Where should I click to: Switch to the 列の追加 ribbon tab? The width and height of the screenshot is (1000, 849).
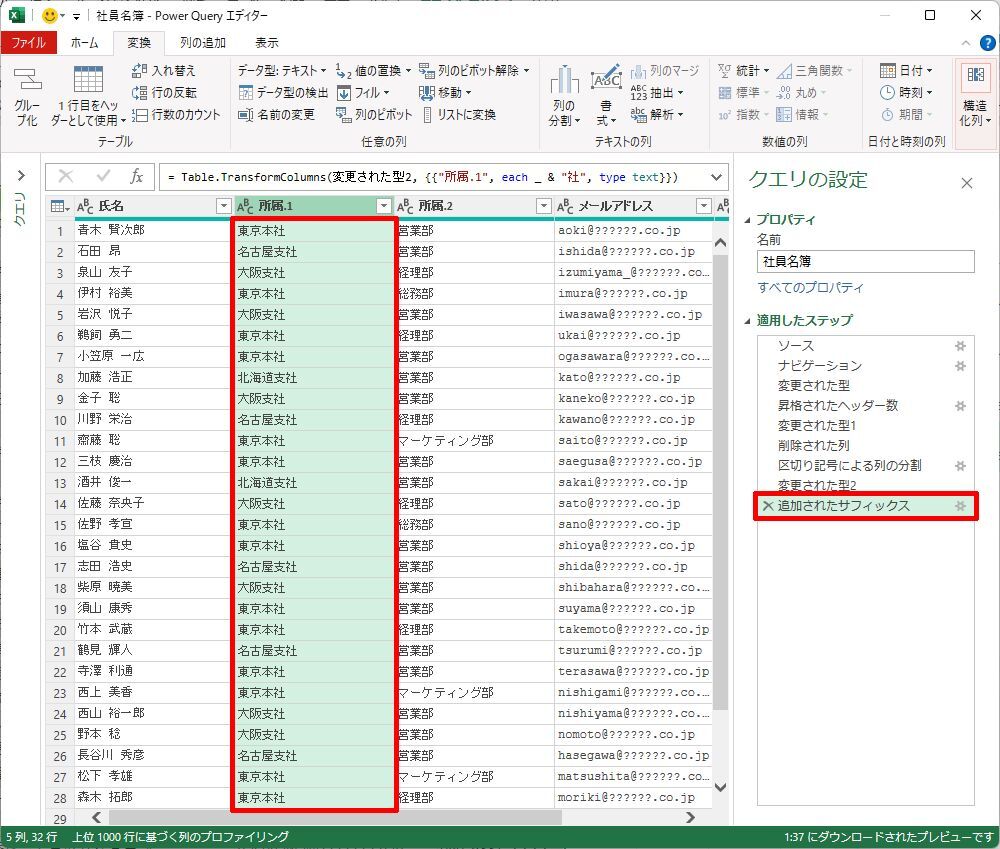(x=202, y=43)
